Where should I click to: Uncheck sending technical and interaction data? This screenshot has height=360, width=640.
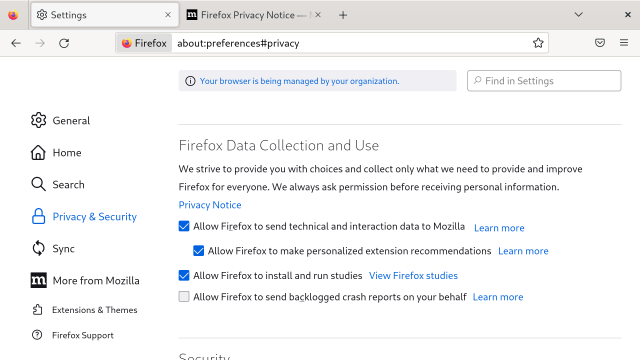click(x=184, y=226)
